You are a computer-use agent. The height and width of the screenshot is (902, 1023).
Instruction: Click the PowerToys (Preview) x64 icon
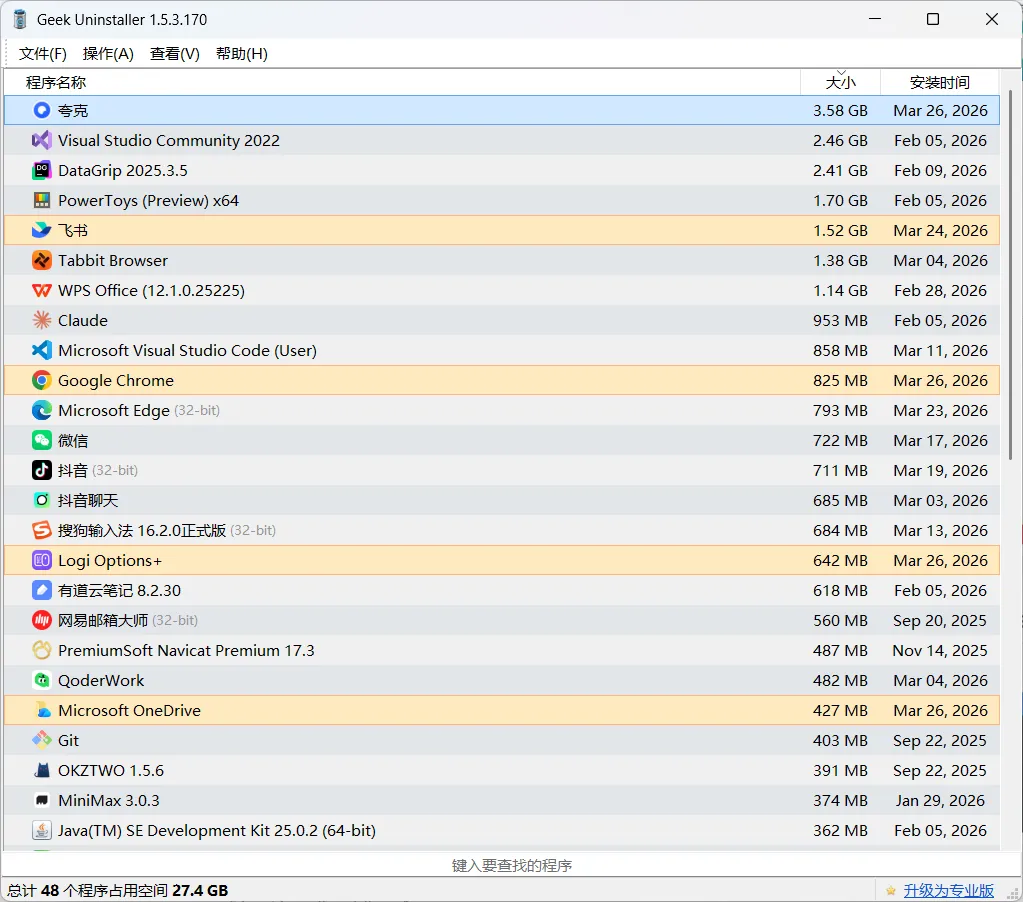click(x=42, y=200)
